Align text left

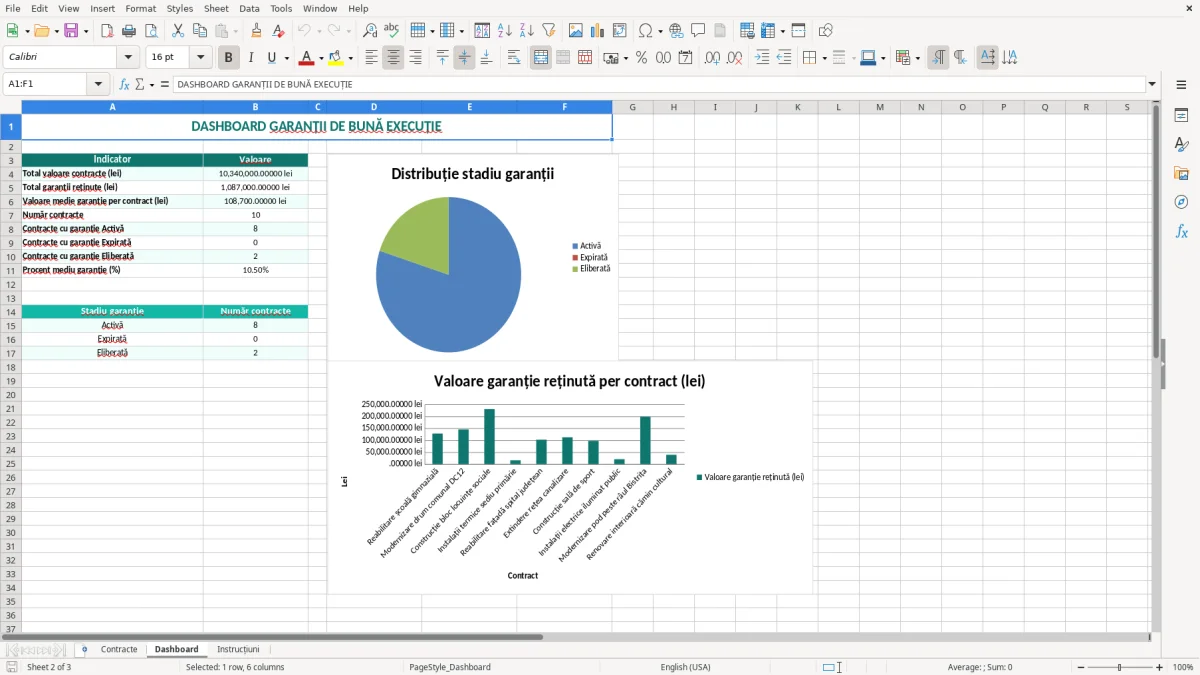pyautogui.click(x=371, y=58)
